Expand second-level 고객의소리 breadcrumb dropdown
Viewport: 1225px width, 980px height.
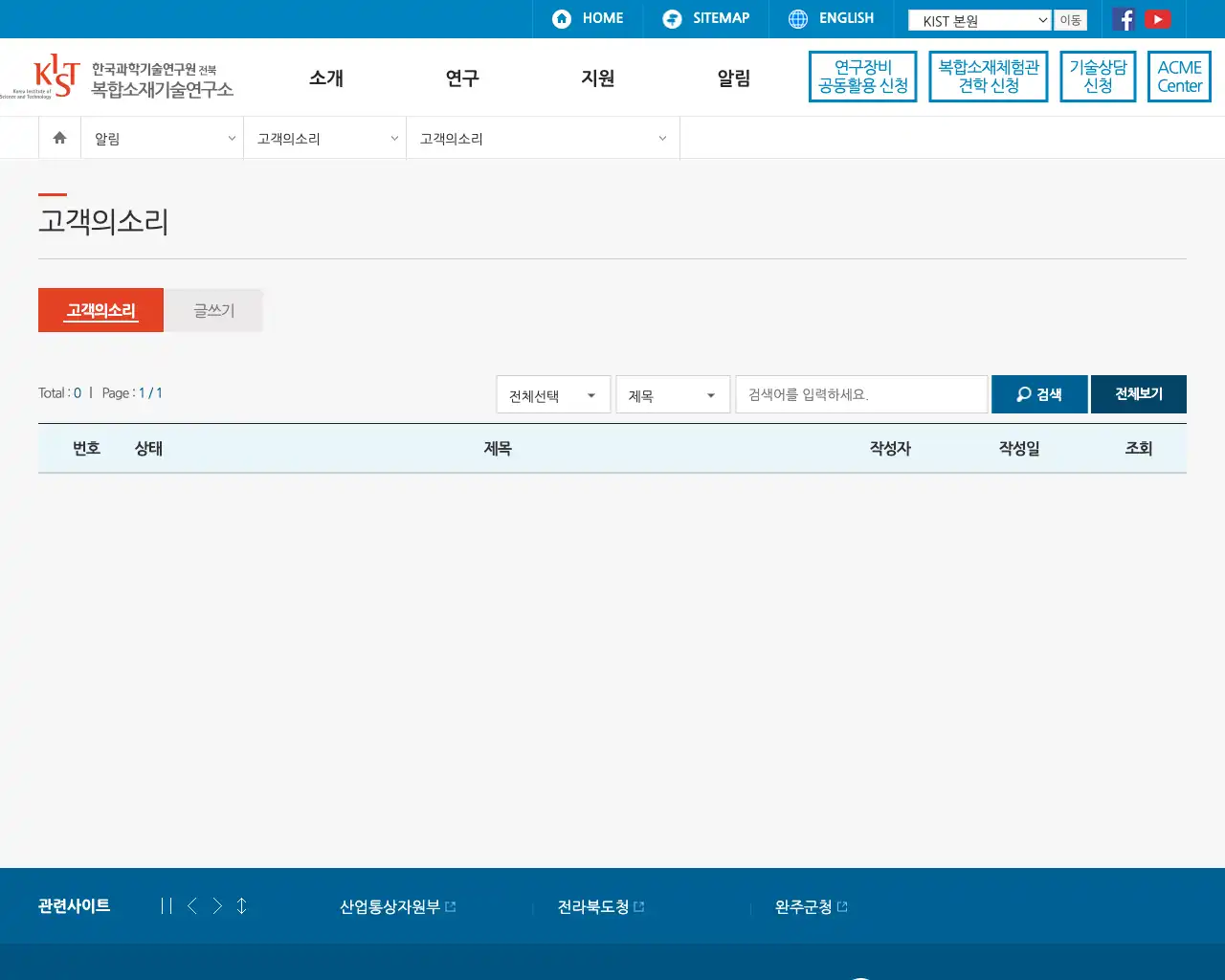pyautogui.click(x=325, y=138)
